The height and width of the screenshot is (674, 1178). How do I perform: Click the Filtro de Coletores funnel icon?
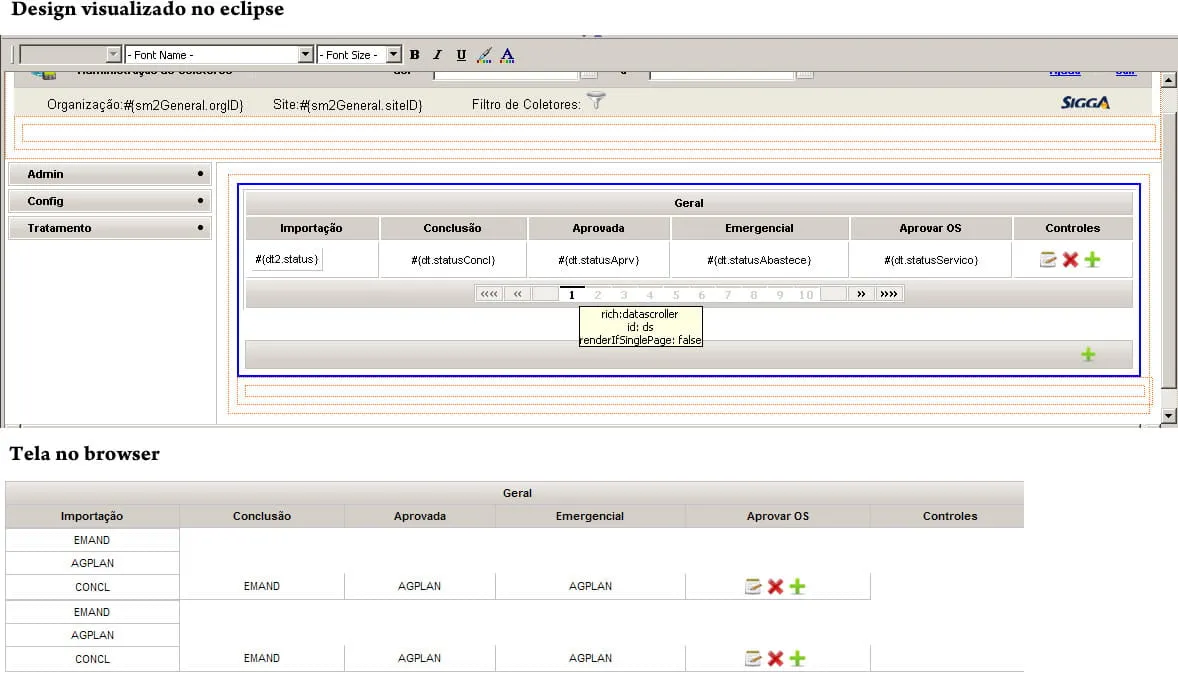[x=596, y=101]
